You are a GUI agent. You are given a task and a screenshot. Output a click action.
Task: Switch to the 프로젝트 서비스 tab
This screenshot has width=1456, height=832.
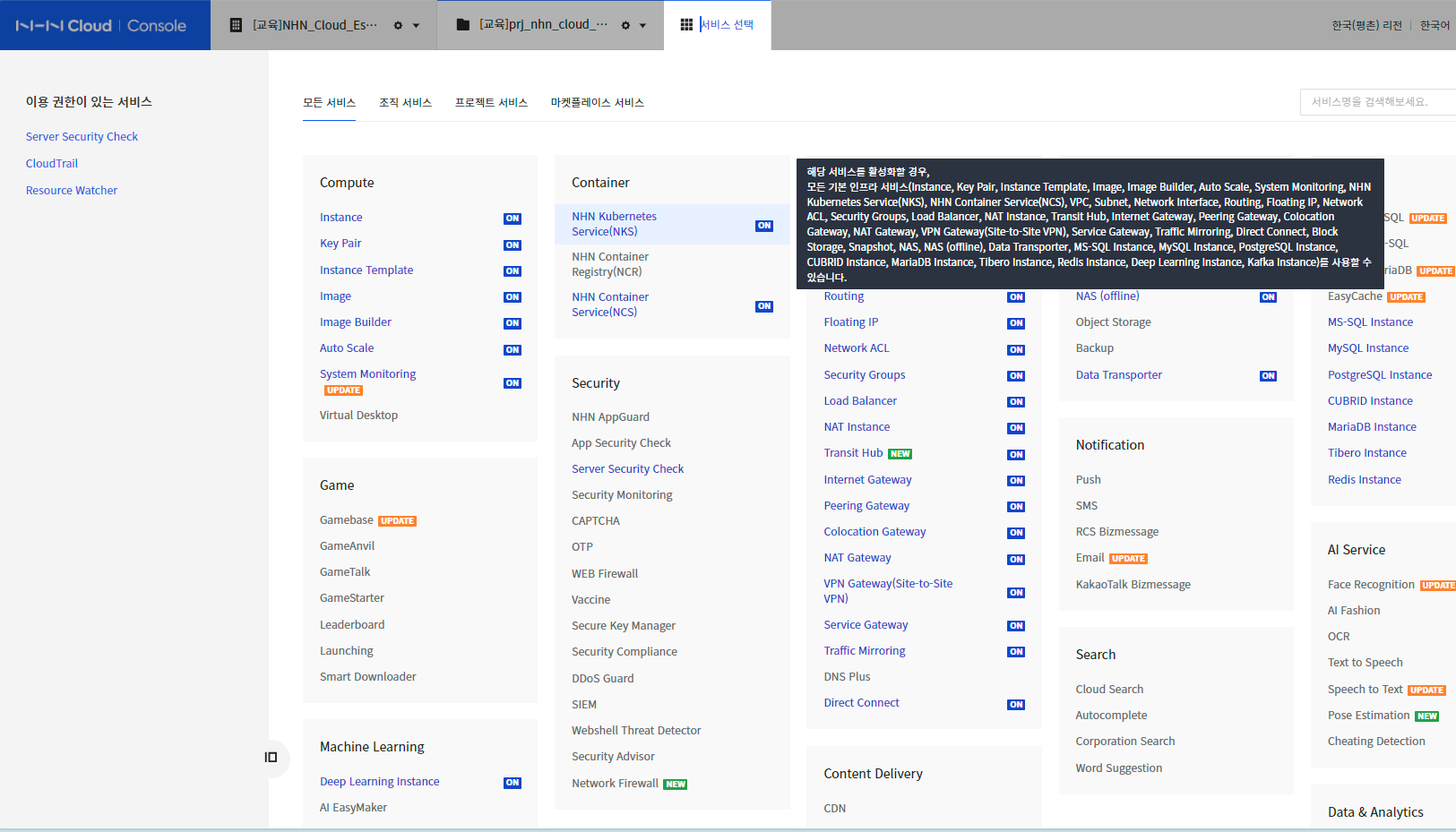(x=491, y=103)
